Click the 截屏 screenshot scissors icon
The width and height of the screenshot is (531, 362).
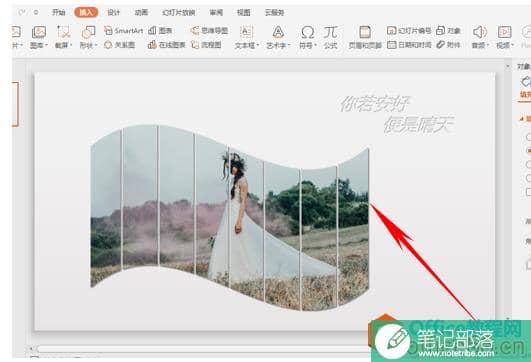pos(63,32)
